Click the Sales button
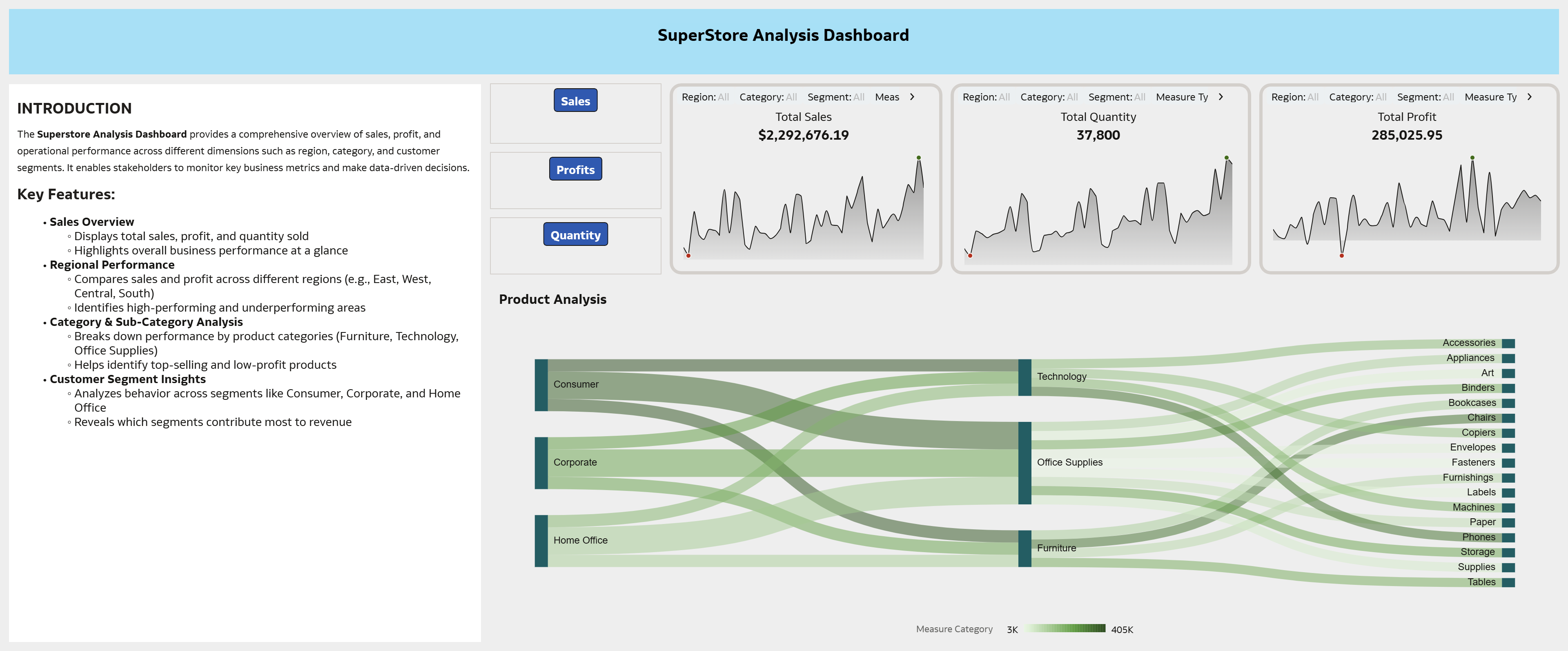The width and height of the screenshot is (1568, 651). point(575,100)
